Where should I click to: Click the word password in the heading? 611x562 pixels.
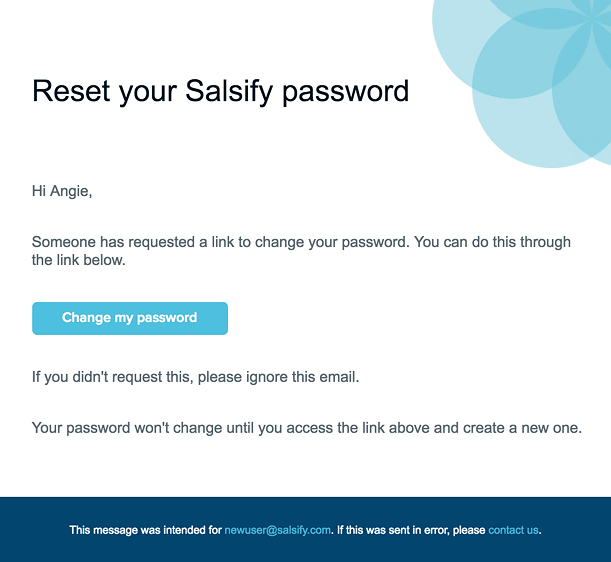(346, 92)
